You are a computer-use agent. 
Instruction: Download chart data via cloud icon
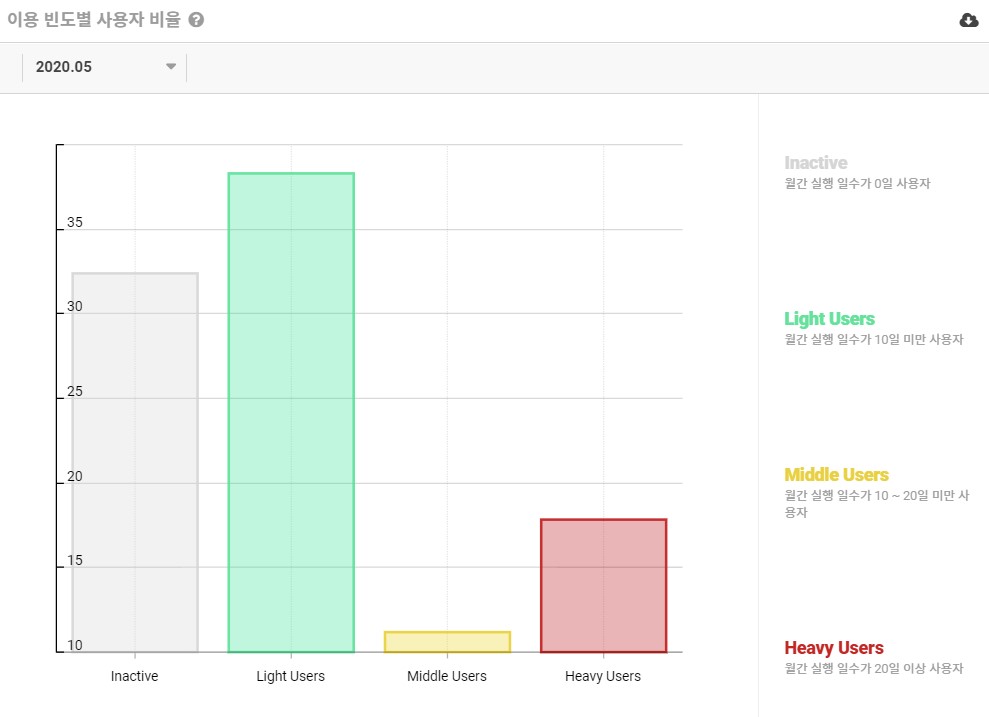pyautogui.click(x=969, y=21)
